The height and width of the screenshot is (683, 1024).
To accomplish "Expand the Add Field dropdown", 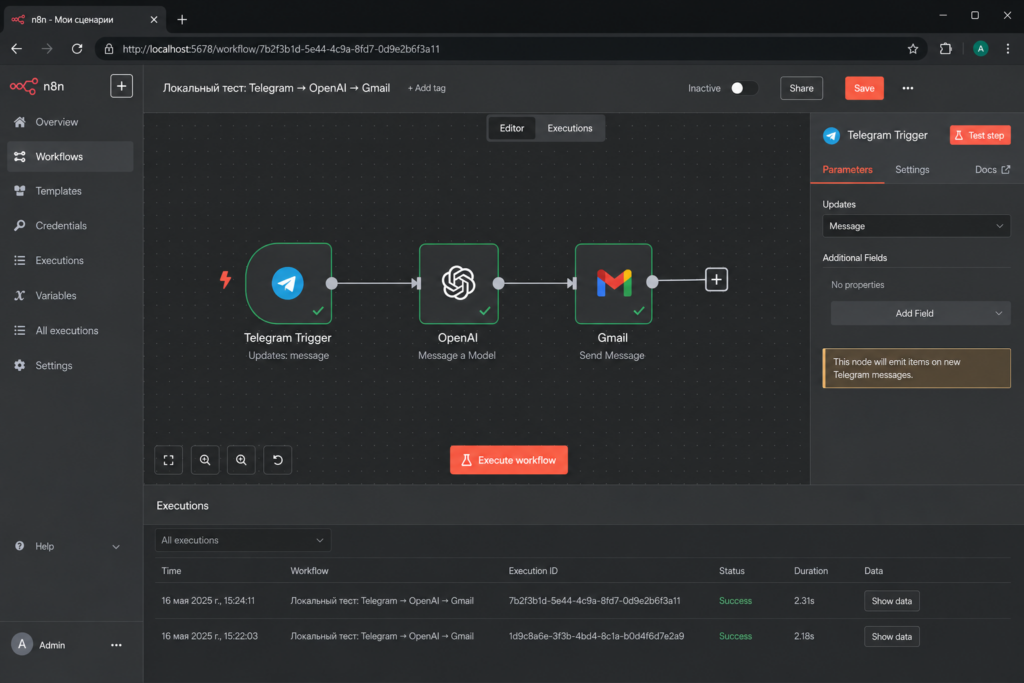I will (x=920, y=313).
